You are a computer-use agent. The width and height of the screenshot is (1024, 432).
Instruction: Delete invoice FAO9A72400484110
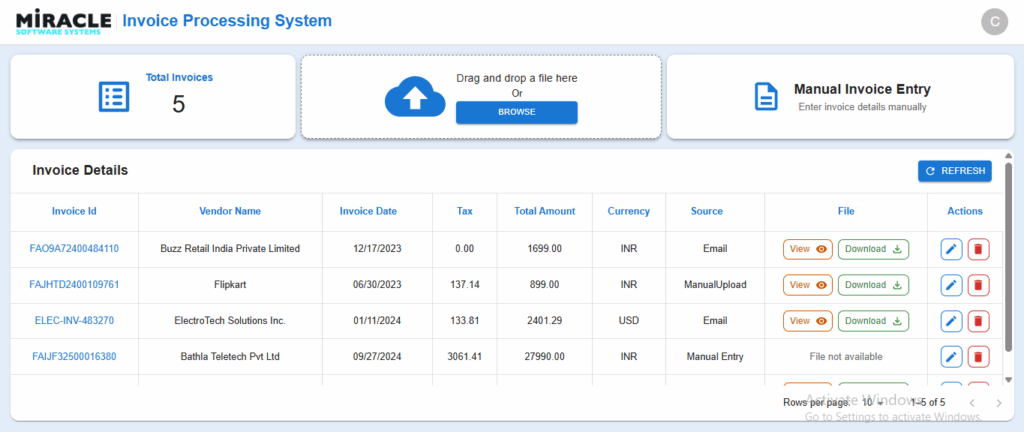point(978,249)
